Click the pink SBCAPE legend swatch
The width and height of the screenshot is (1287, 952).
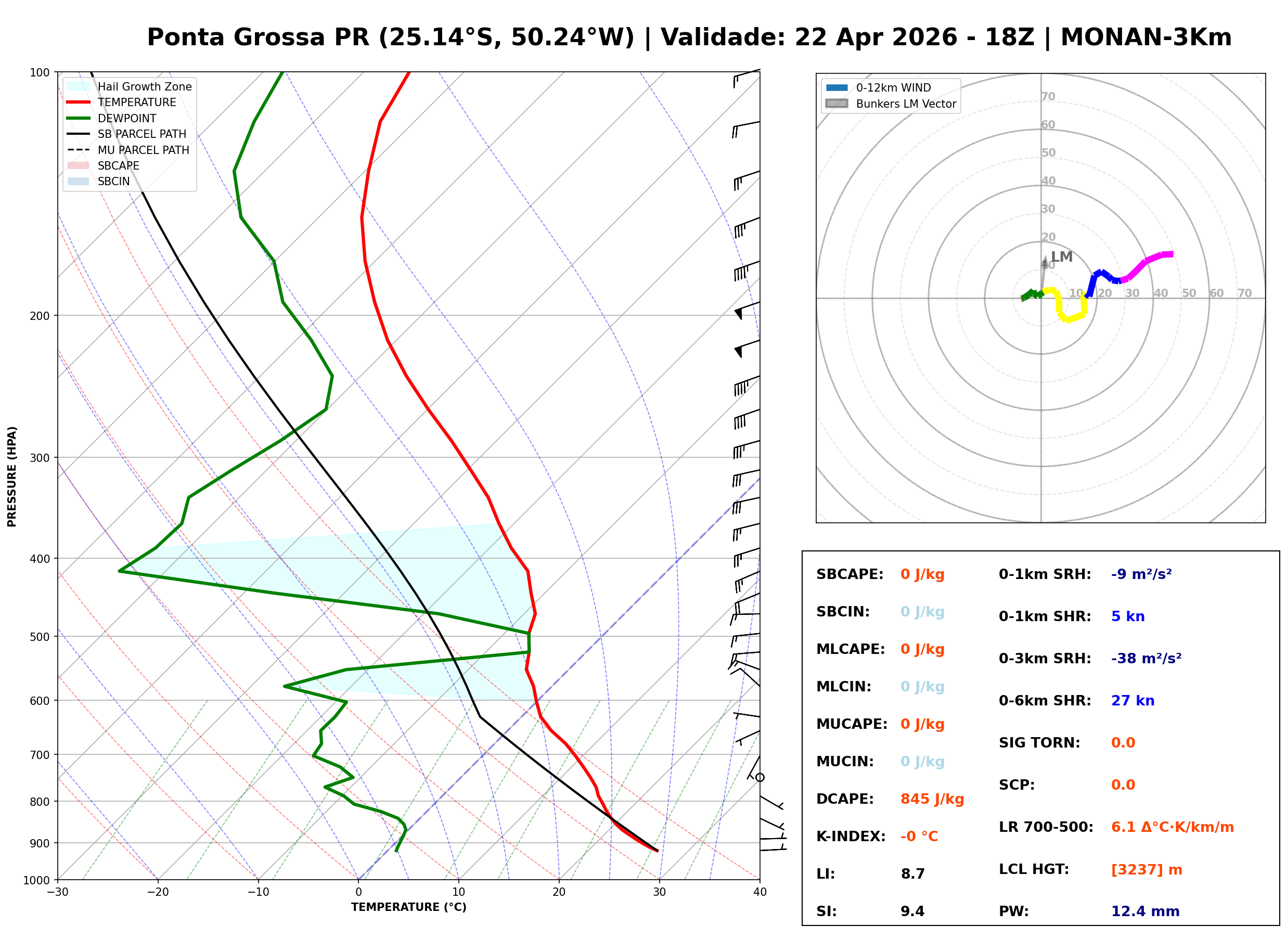pos(79,165)
